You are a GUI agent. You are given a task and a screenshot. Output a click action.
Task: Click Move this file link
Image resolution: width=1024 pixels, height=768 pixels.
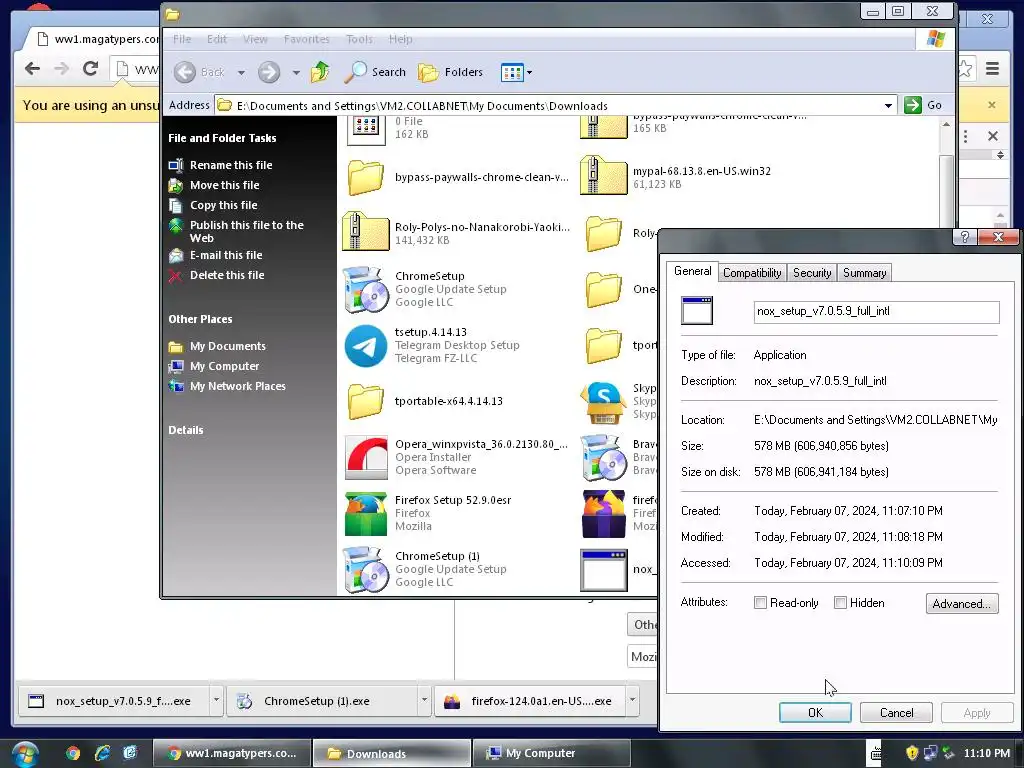click(225, 185)
